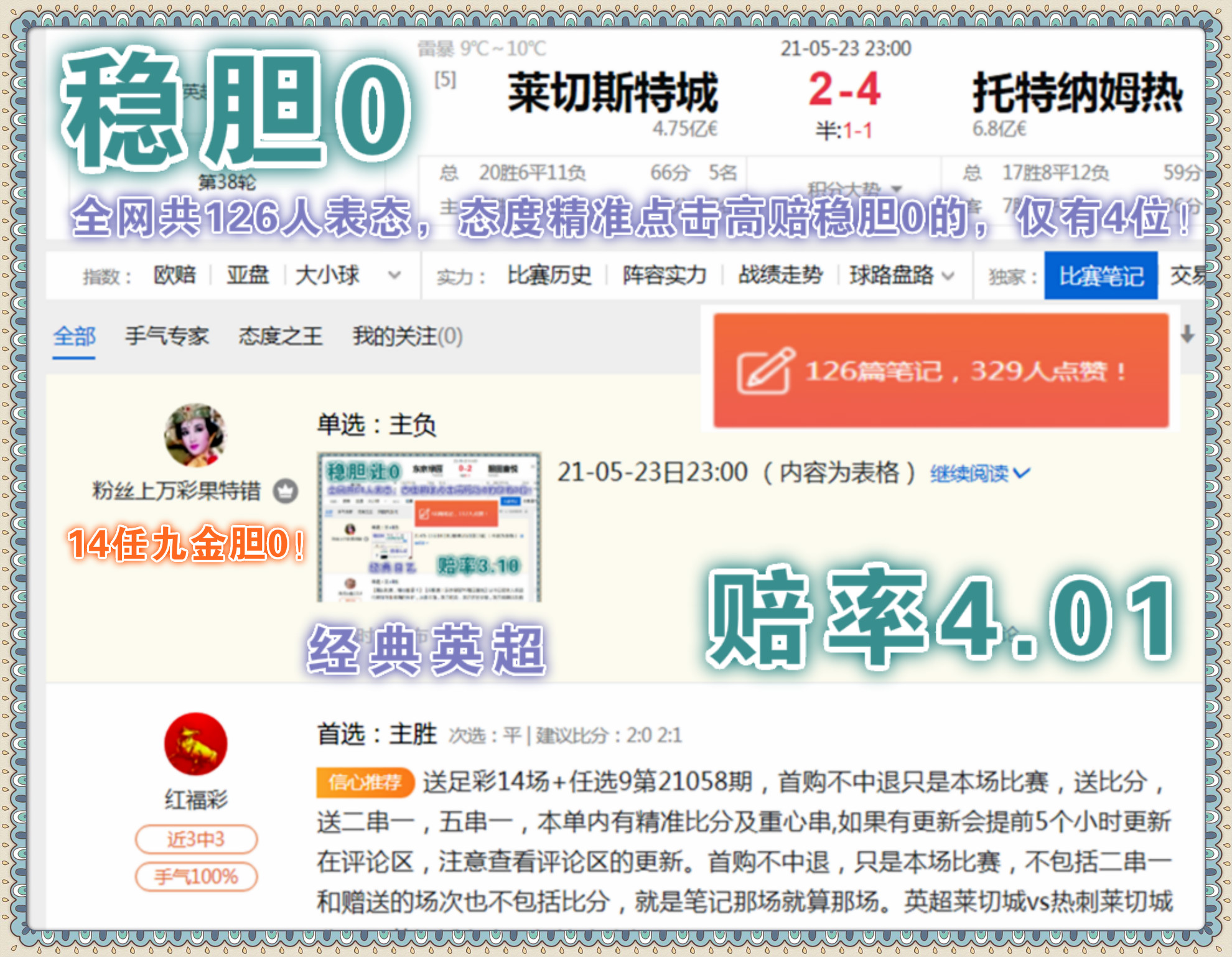This screenshot has width=1232, height=957.
Task: Open 粉丝上万彩果特错 user avatar
Action: (195, 435)
